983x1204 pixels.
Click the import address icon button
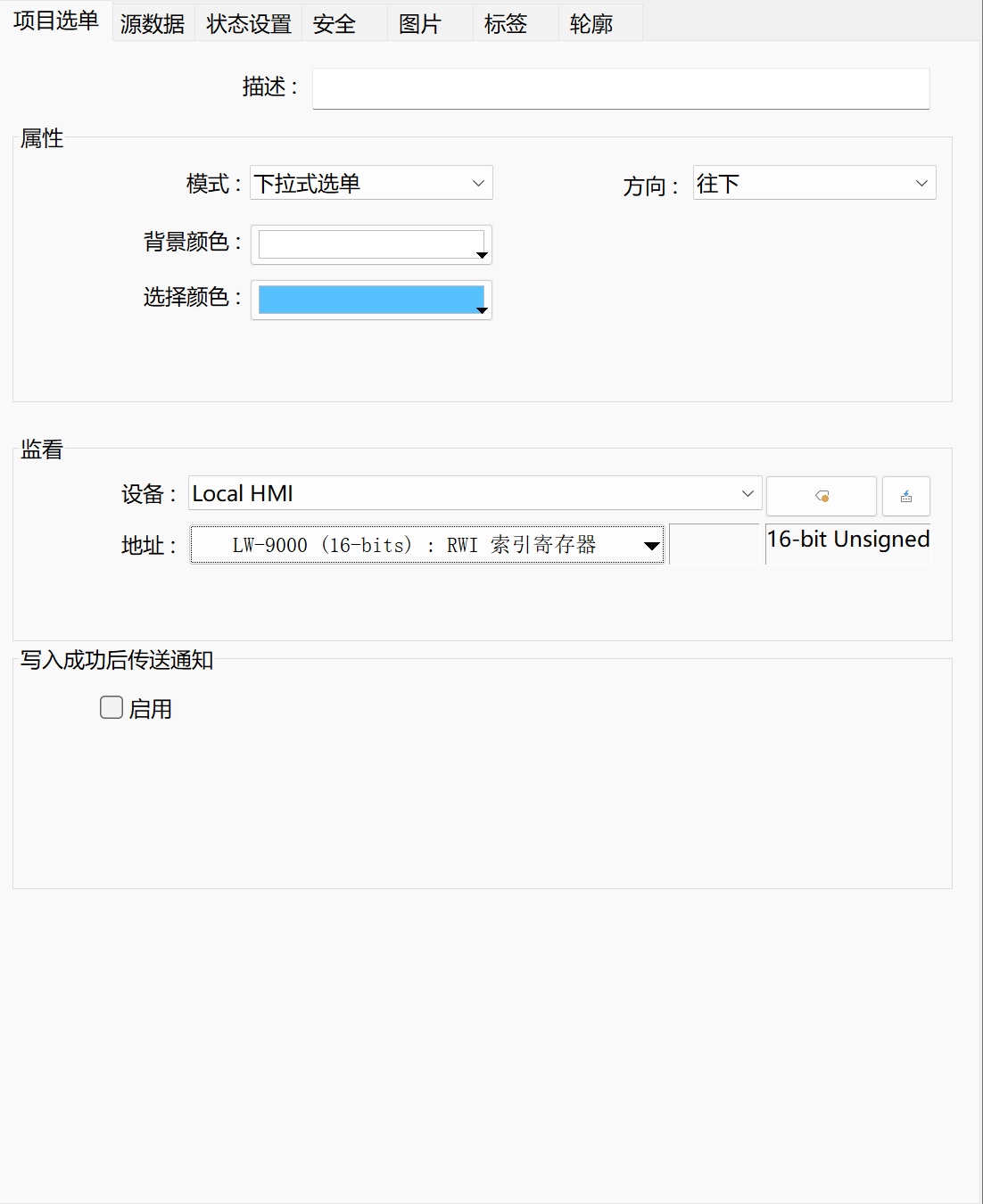(905, 496)
